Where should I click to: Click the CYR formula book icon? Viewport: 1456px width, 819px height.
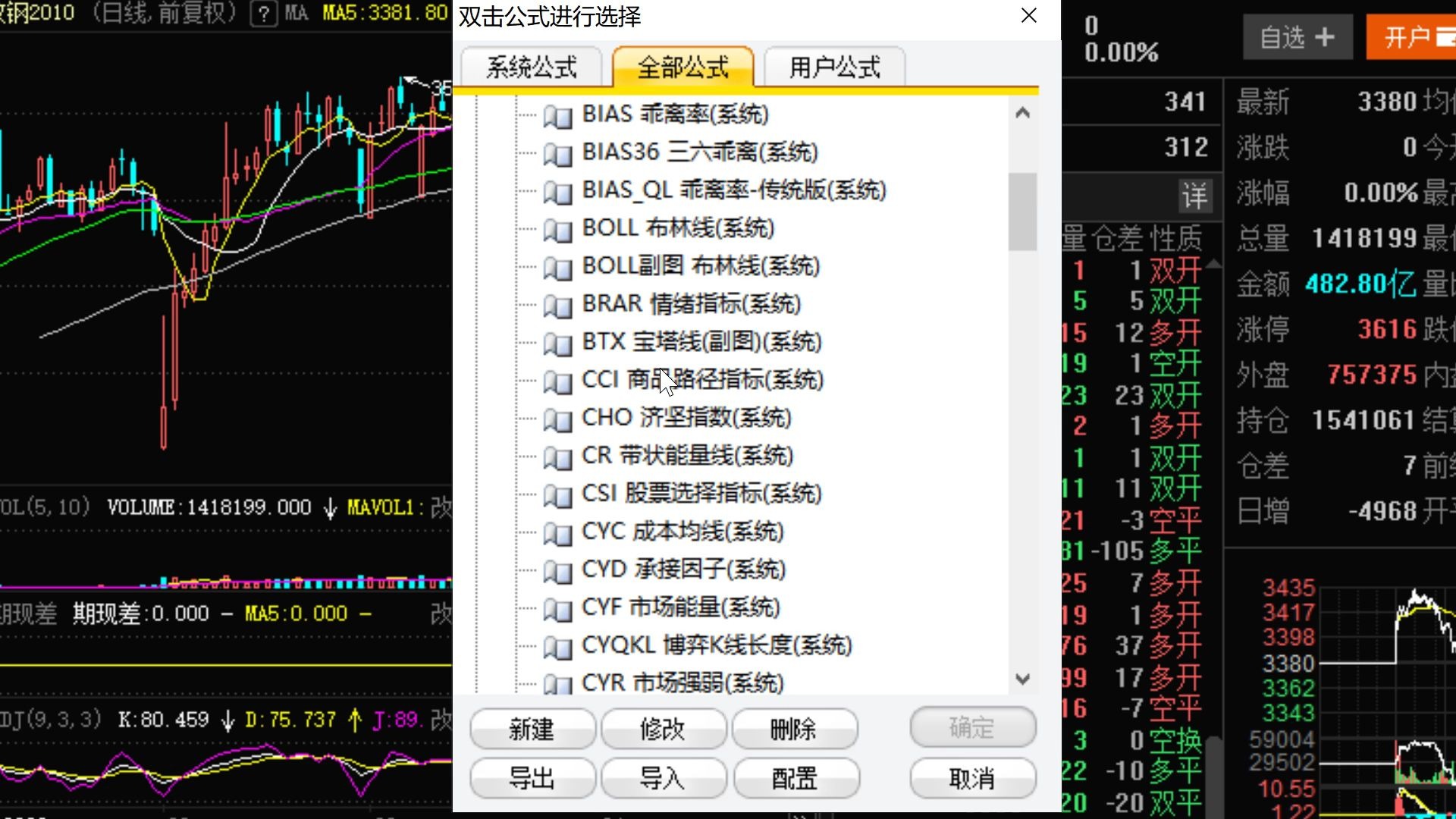click(x=558, y=684)
